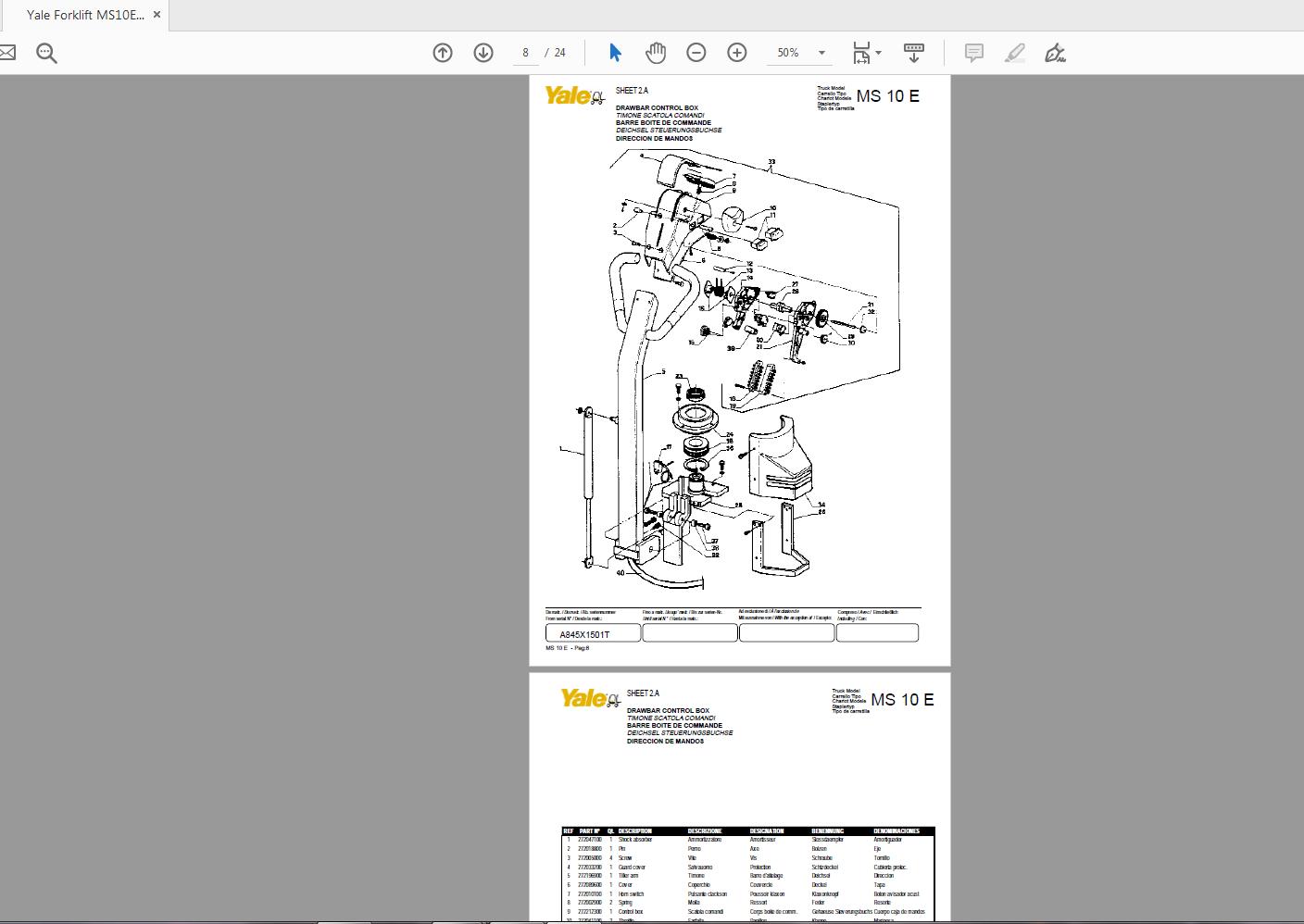1304x924 pixels.
Task: Click the SHEET 2.A label on second page
Action: click(643, 693)
